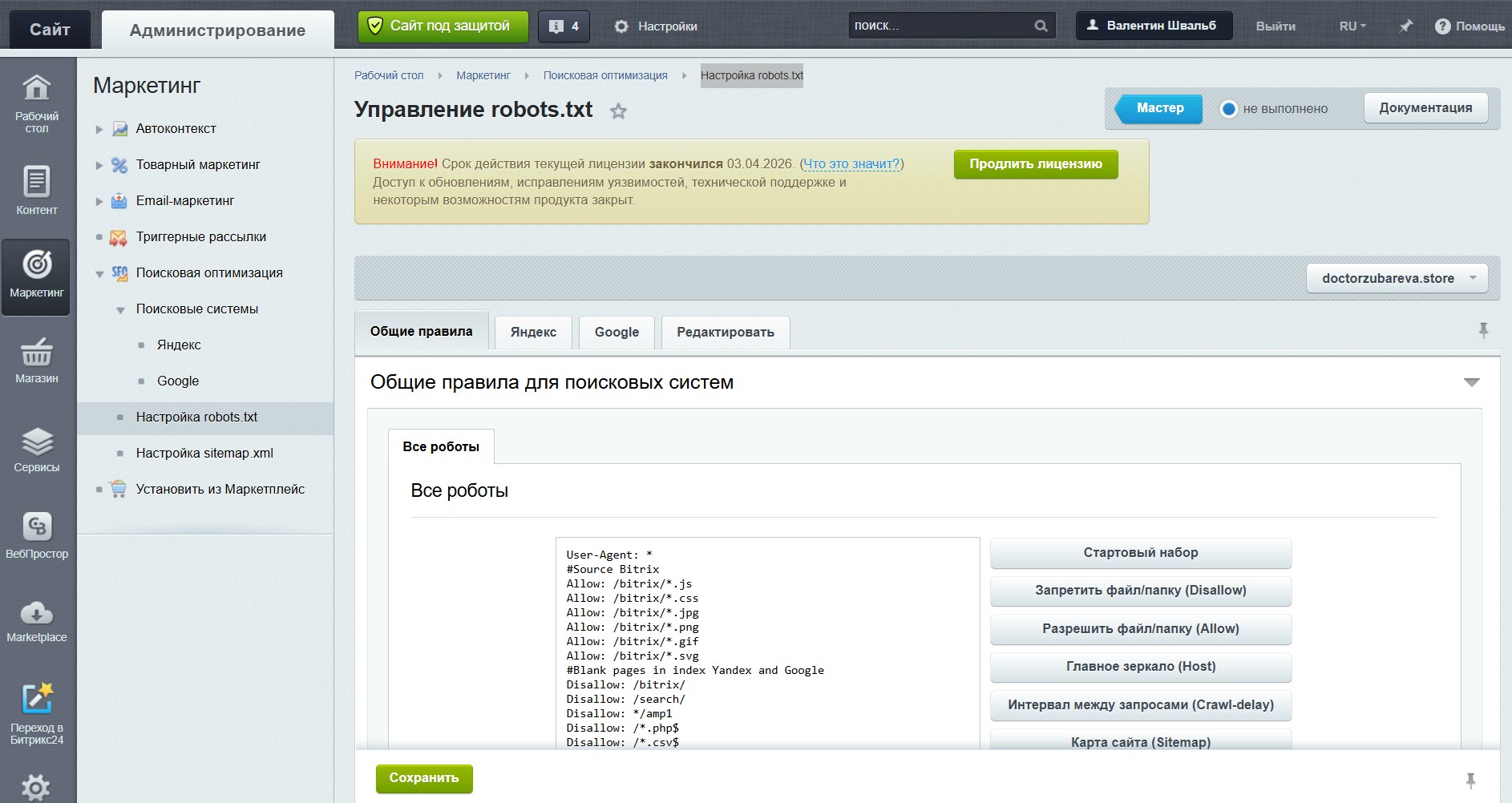Select the Маркетинг sidebar section
This screenshot has height=803, width=1512.
click(36, 276)
